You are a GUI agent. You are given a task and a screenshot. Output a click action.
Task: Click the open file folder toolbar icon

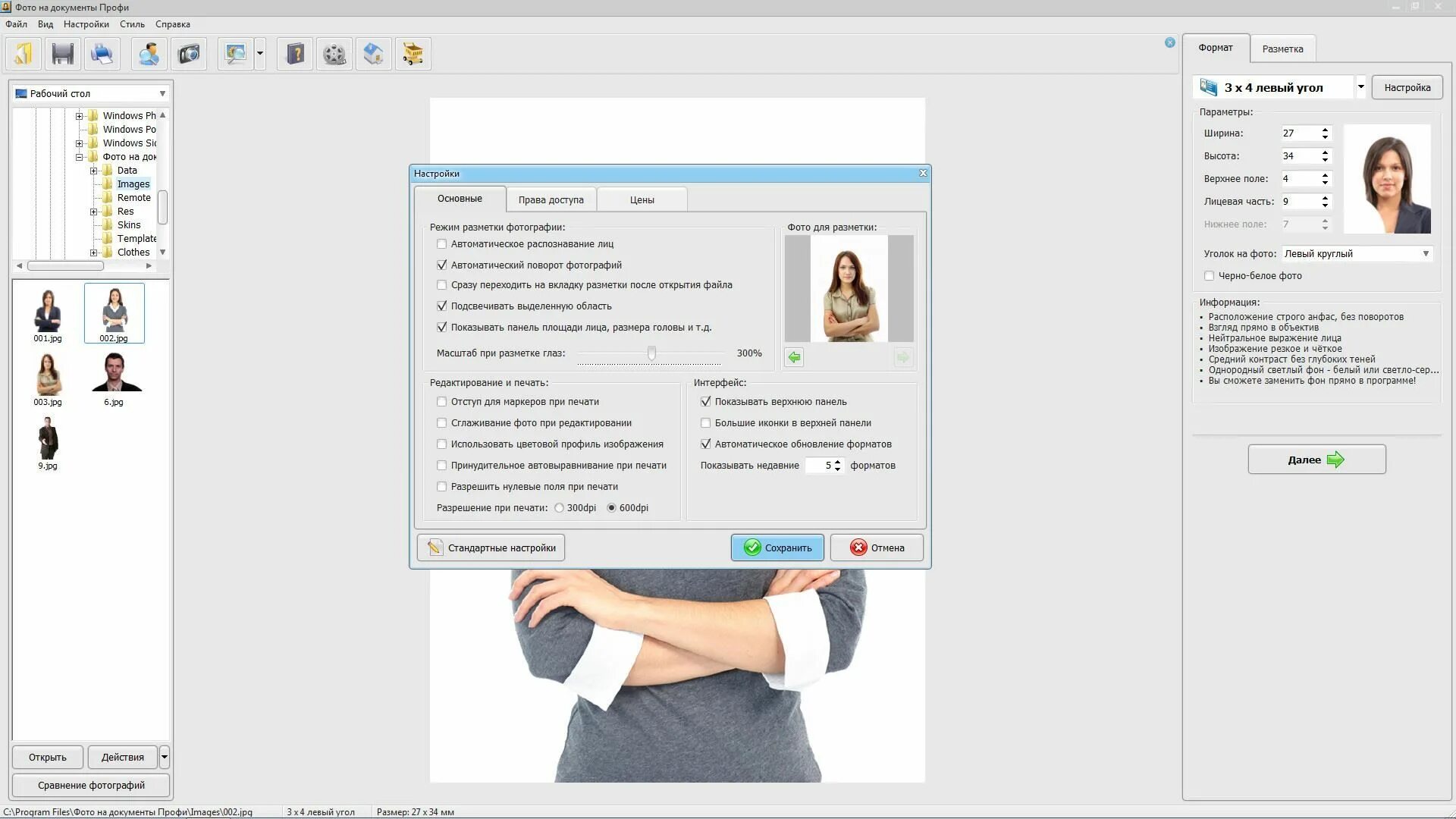click(24, 54)
